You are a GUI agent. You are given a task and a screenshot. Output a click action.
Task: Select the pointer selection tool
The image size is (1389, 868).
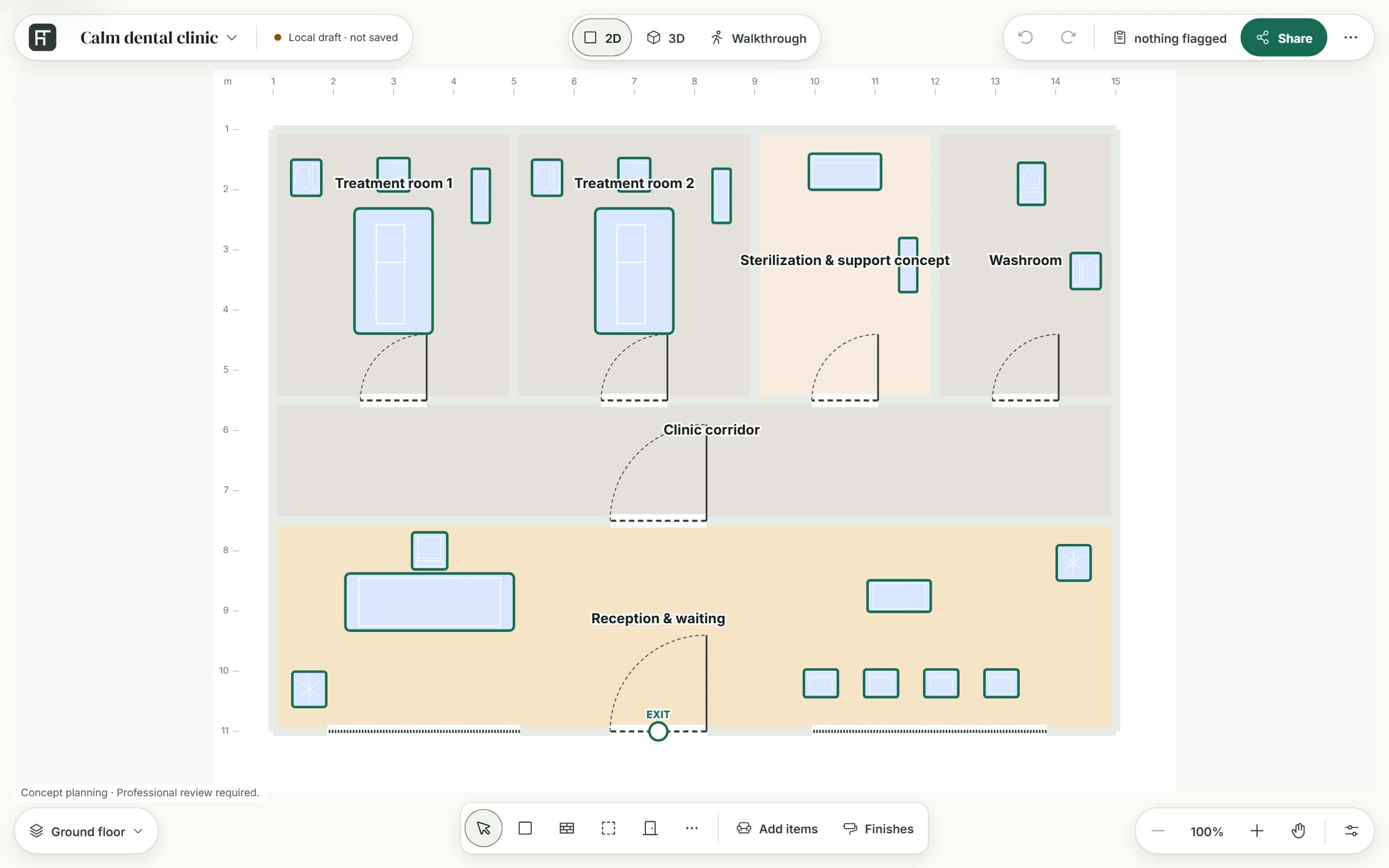pyautogui.click(x=483, y=828)
